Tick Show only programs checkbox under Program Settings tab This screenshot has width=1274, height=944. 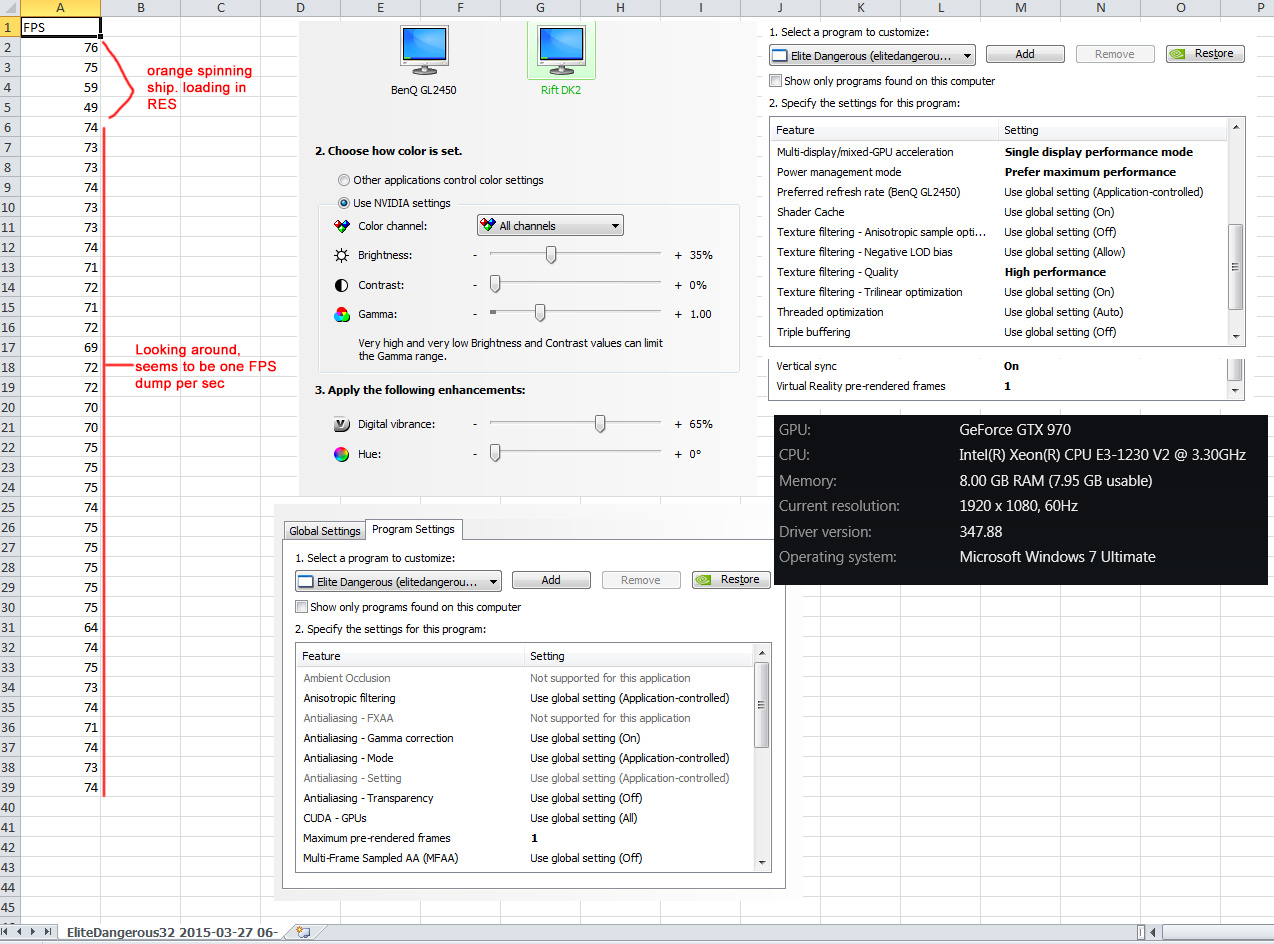(x=302, y=607)
